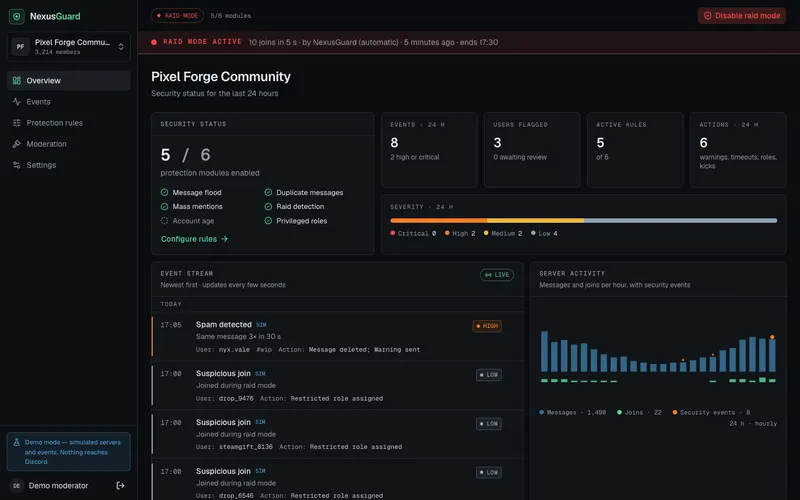Click the Disable raid mode button
The width and height of the screenshot is (800, 500).
click(742, 16)
